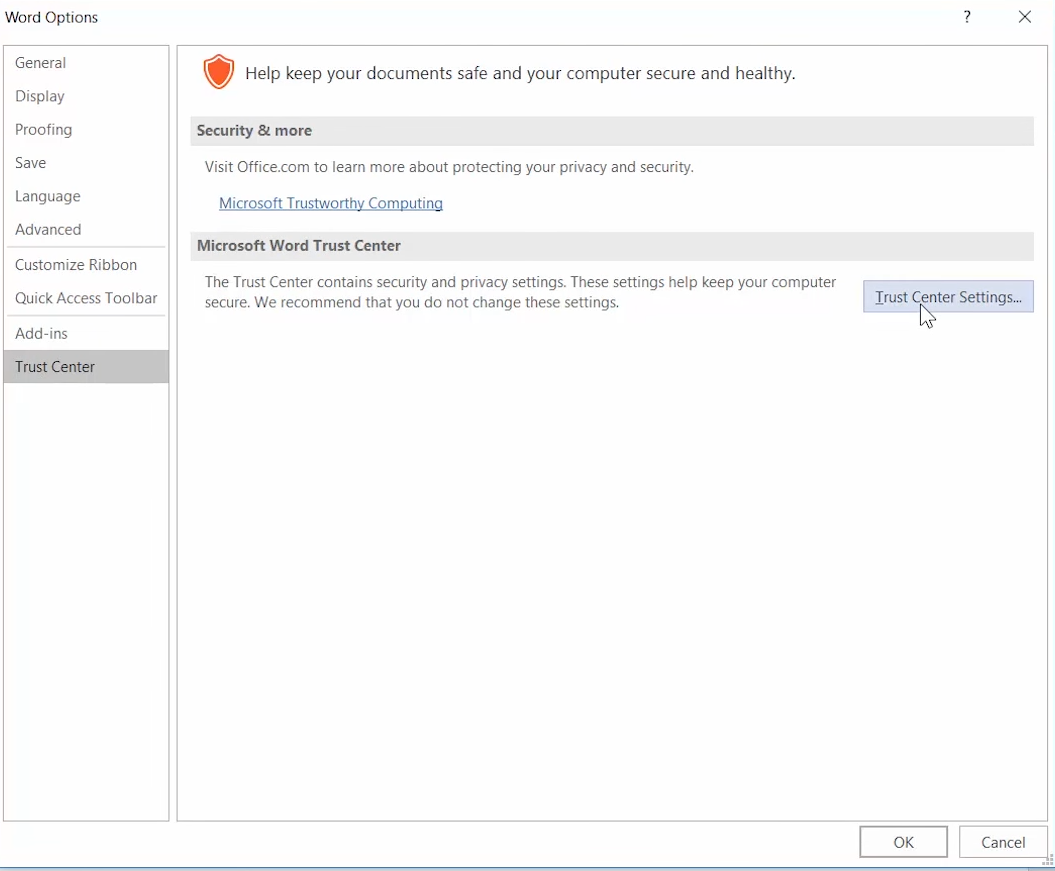Click the Word Options dialog title
The image size is (1055, 871).
pos(52,17)
